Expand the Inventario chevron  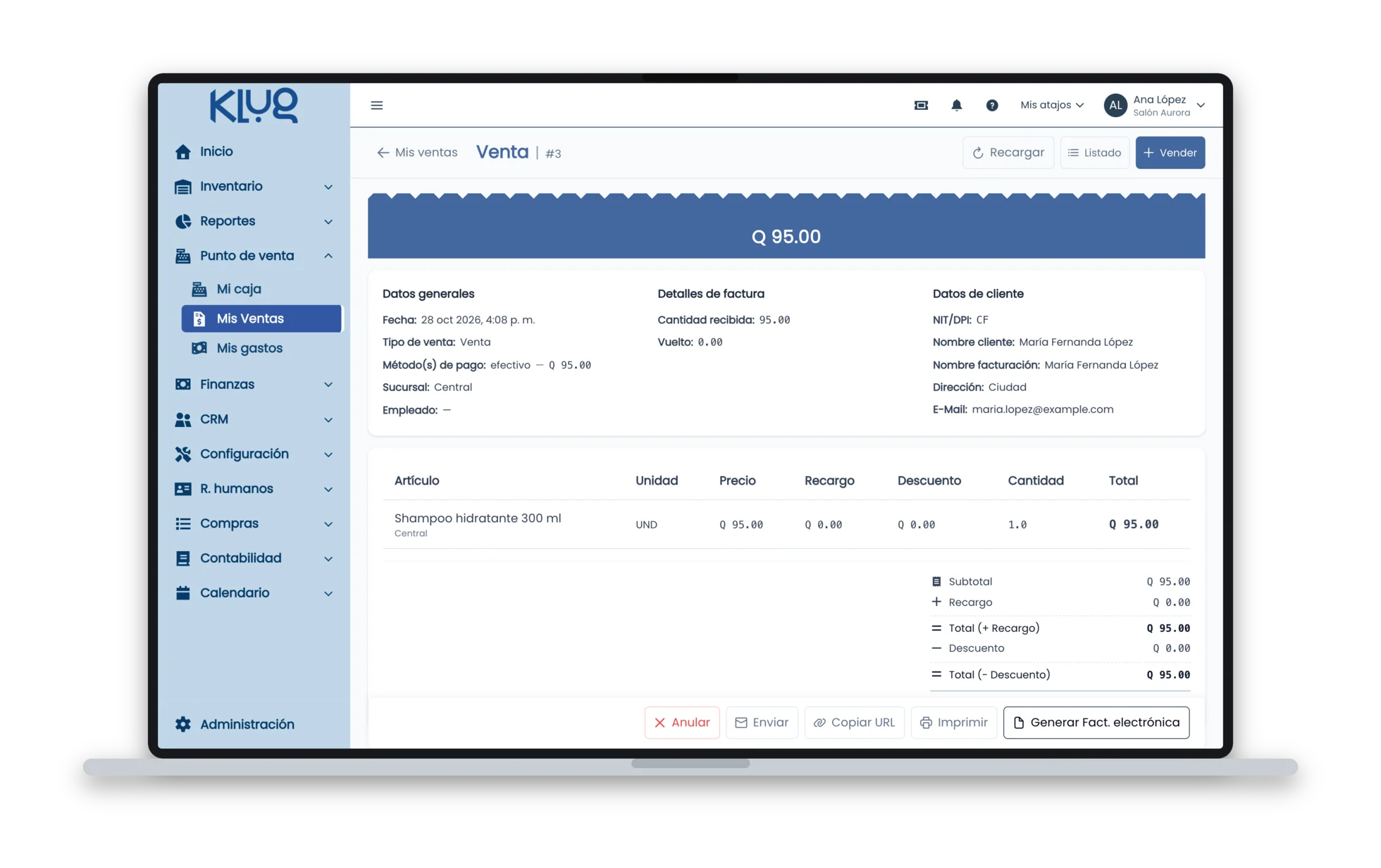point(328,187)
